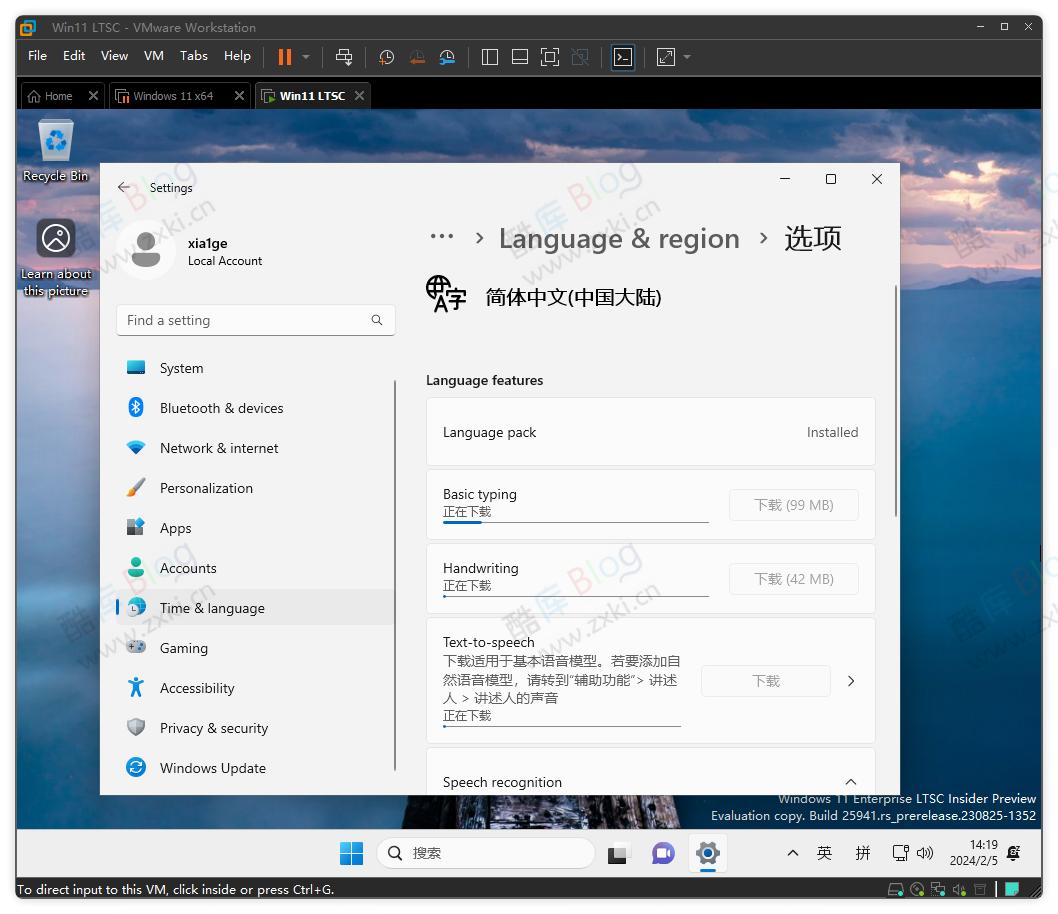The height and width of the screenshot is (914, 1058).
Task: Open the VM menu
Action: (x=153, y=56)
